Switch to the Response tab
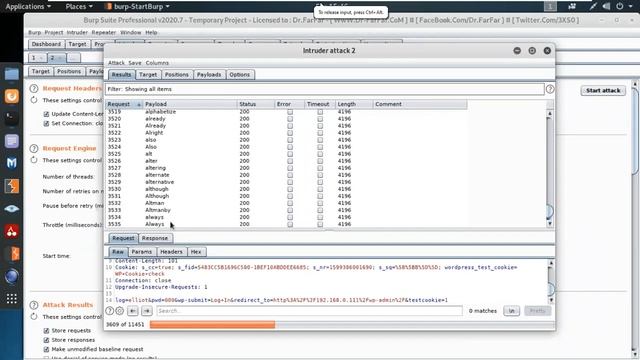This screenshot has height=360, width=640. point(155,238)
